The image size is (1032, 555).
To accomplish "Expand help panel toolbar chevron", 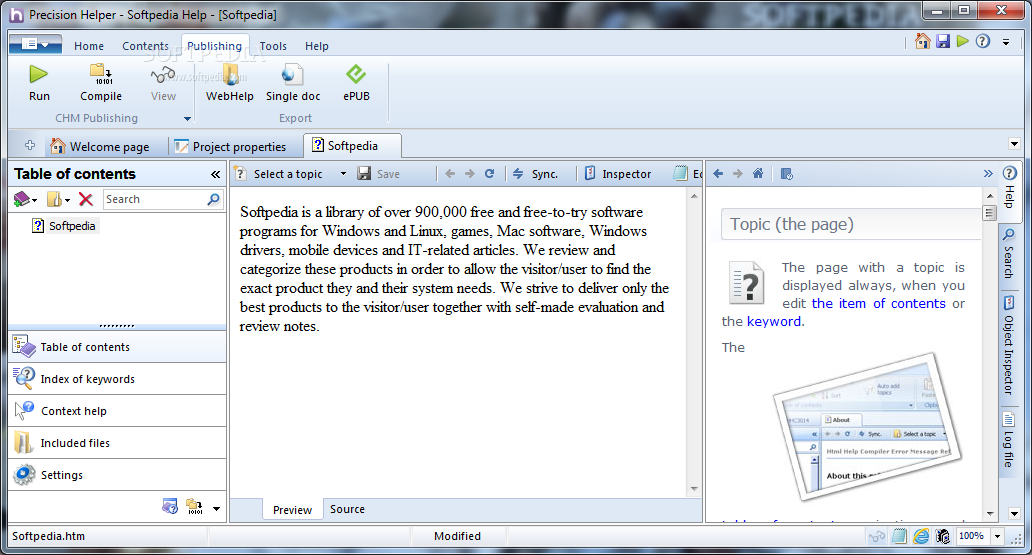I will pyautogui.click(x=988, y=174).
